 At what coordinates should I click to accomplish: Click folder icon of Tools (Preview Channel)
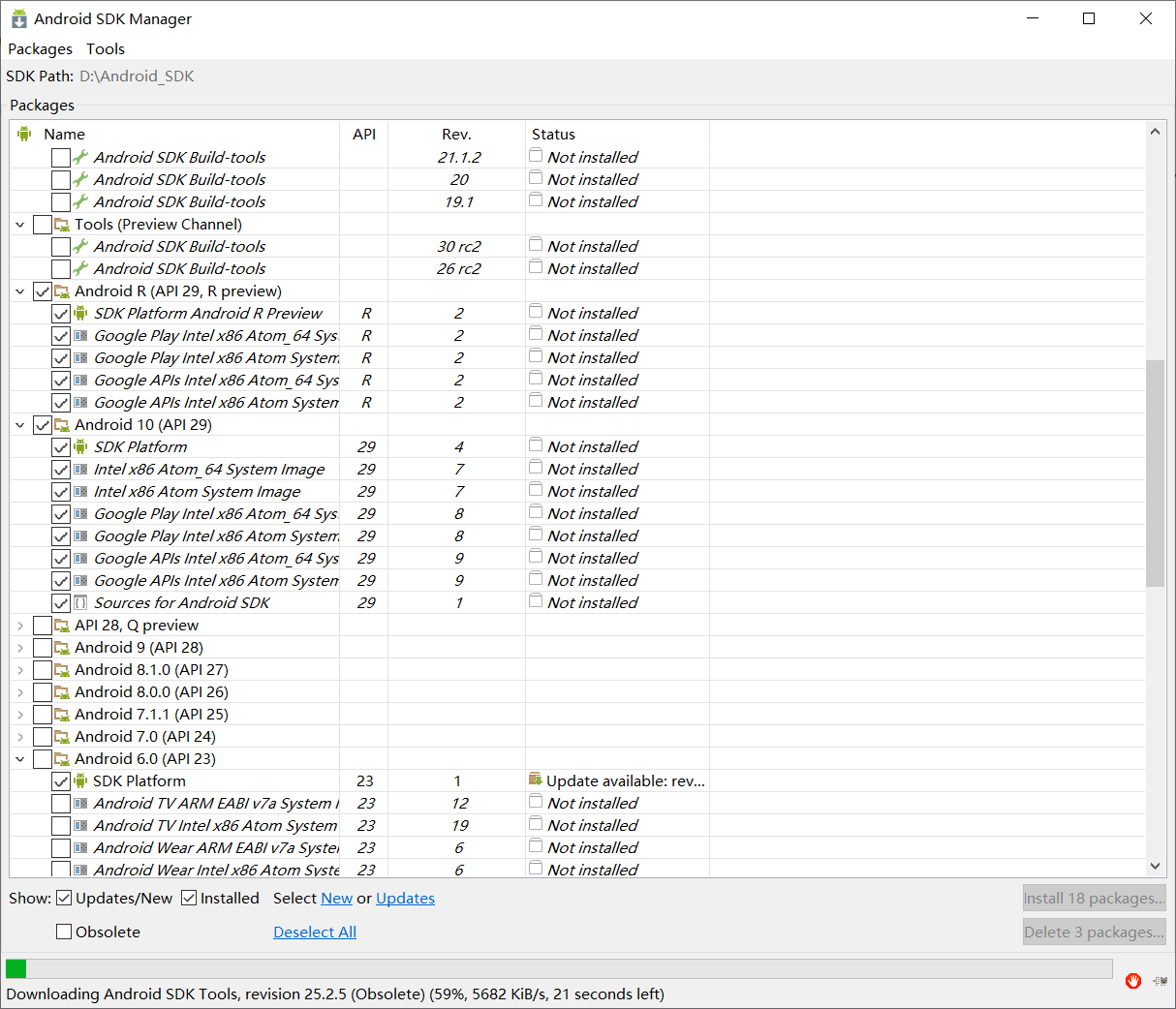point(62,224)
